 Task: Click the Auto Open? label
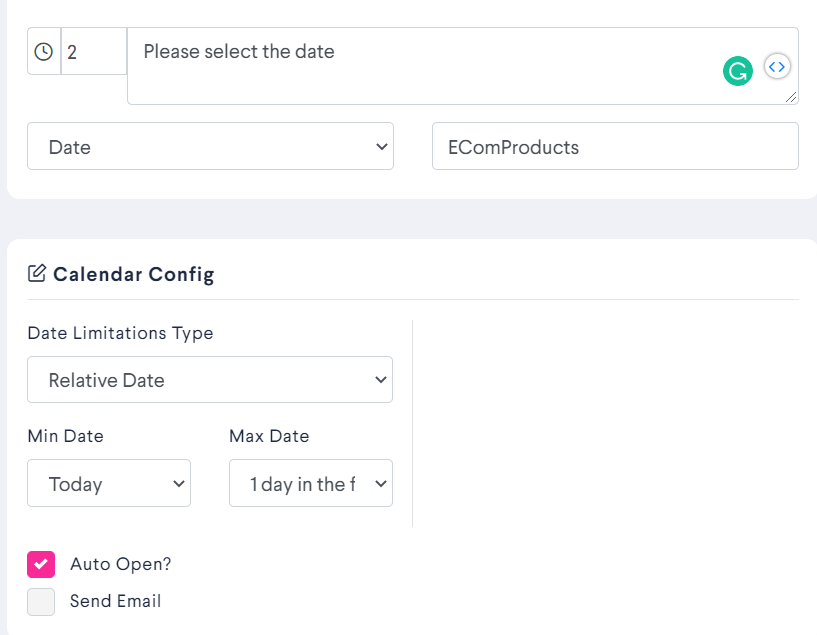tap(121, 565)
